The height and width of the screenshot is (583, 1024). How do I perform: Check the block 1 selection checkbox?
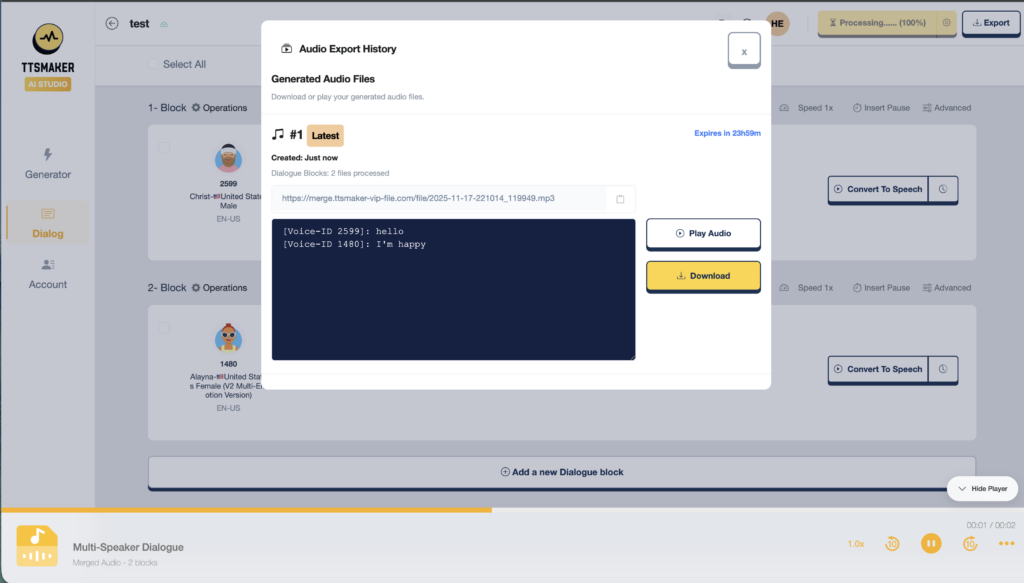(x=164, y=148)
